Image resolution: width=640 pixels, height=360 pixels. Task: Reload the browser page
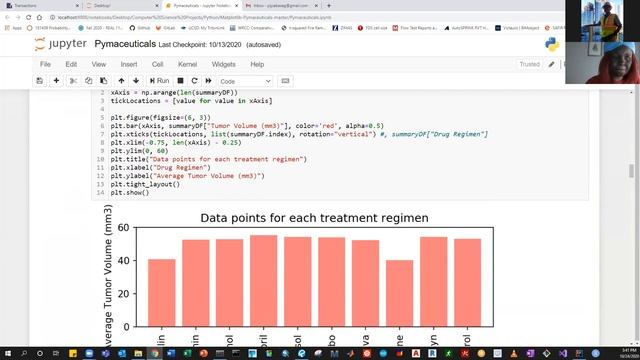(29, 18)
